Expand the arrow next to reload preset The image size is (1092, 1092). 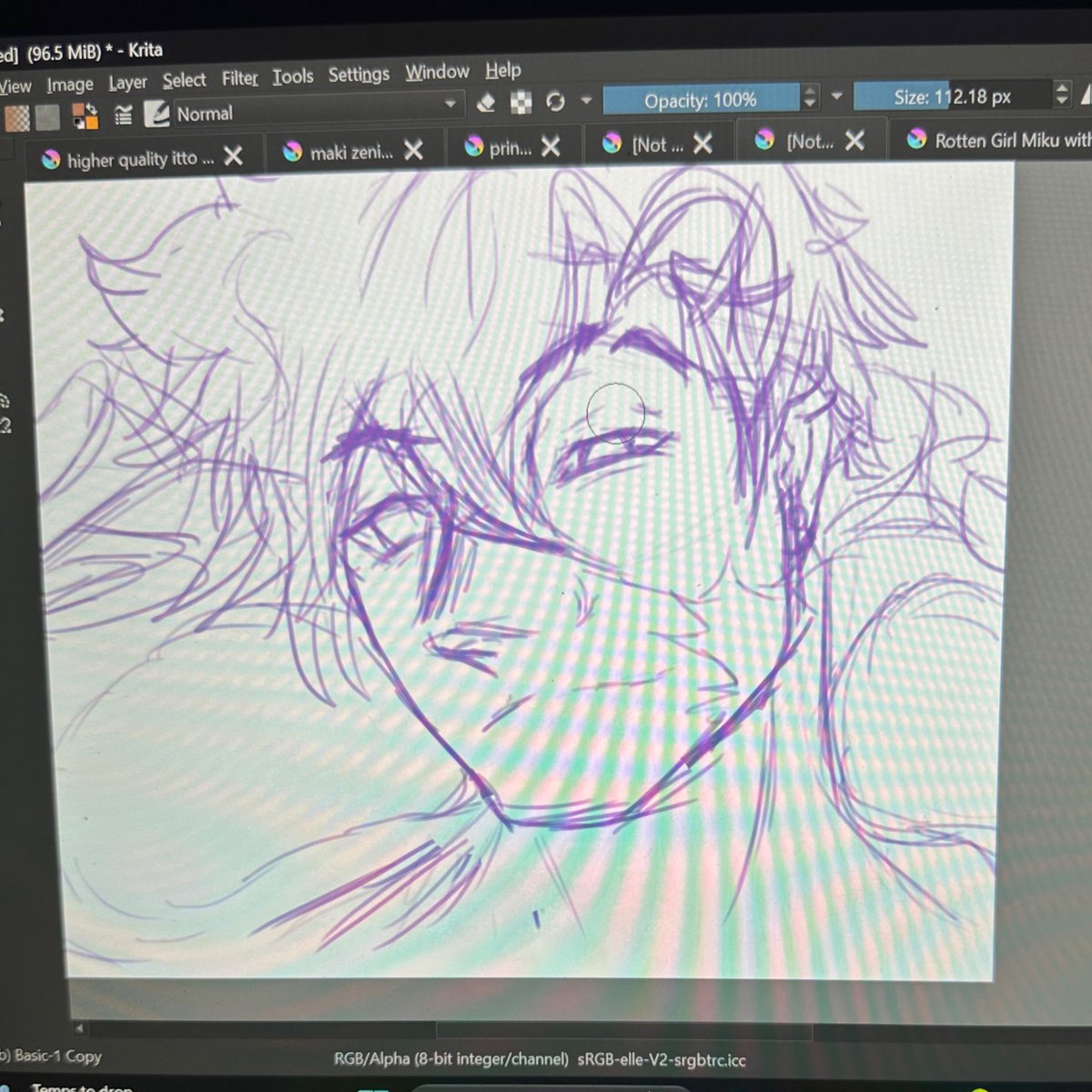click(586, 100)
